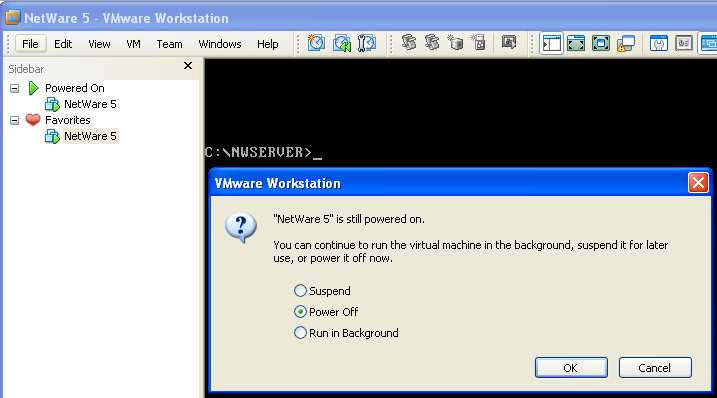Select NetWare 5 text under Favorites
This screenshot has width=717, height=398.
pos(91,136)
